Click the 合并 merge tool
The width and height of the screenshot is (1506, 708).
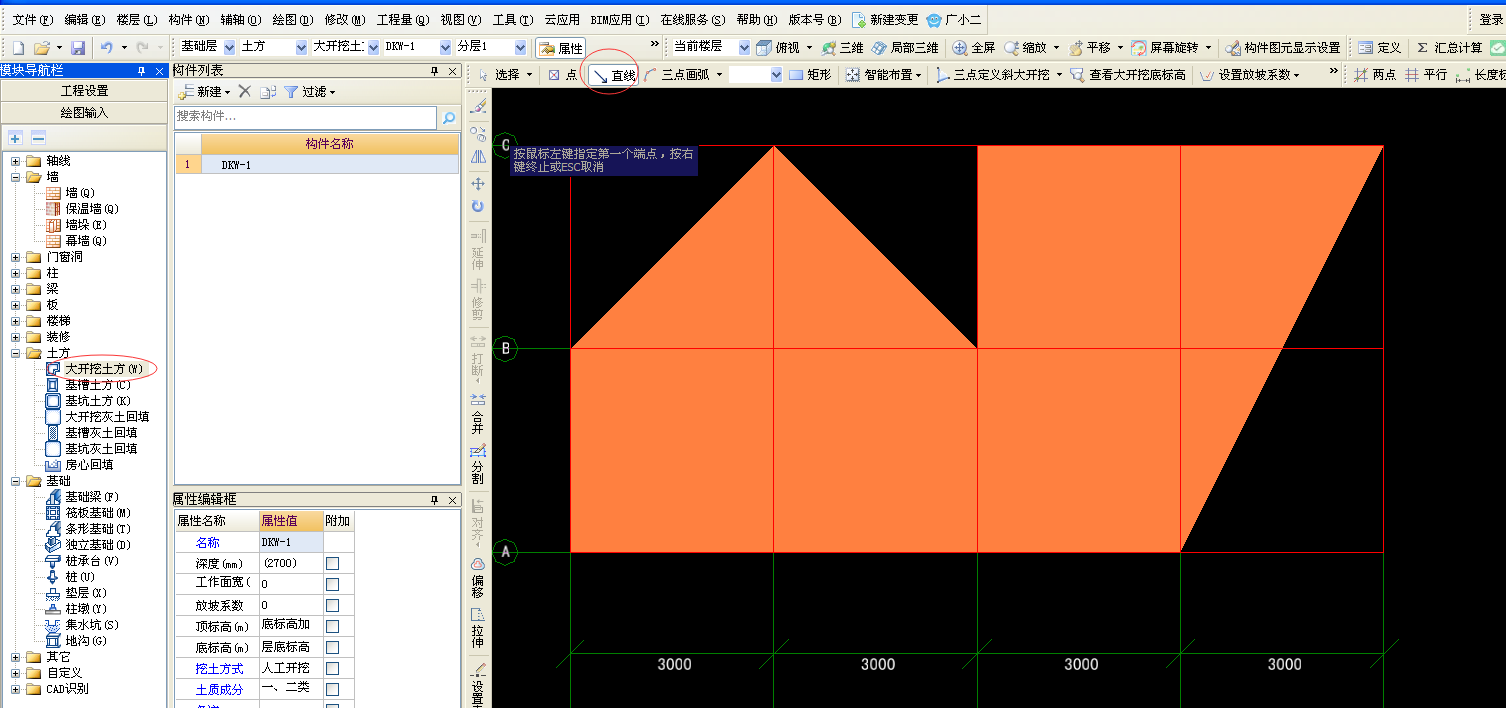(478, 411)
